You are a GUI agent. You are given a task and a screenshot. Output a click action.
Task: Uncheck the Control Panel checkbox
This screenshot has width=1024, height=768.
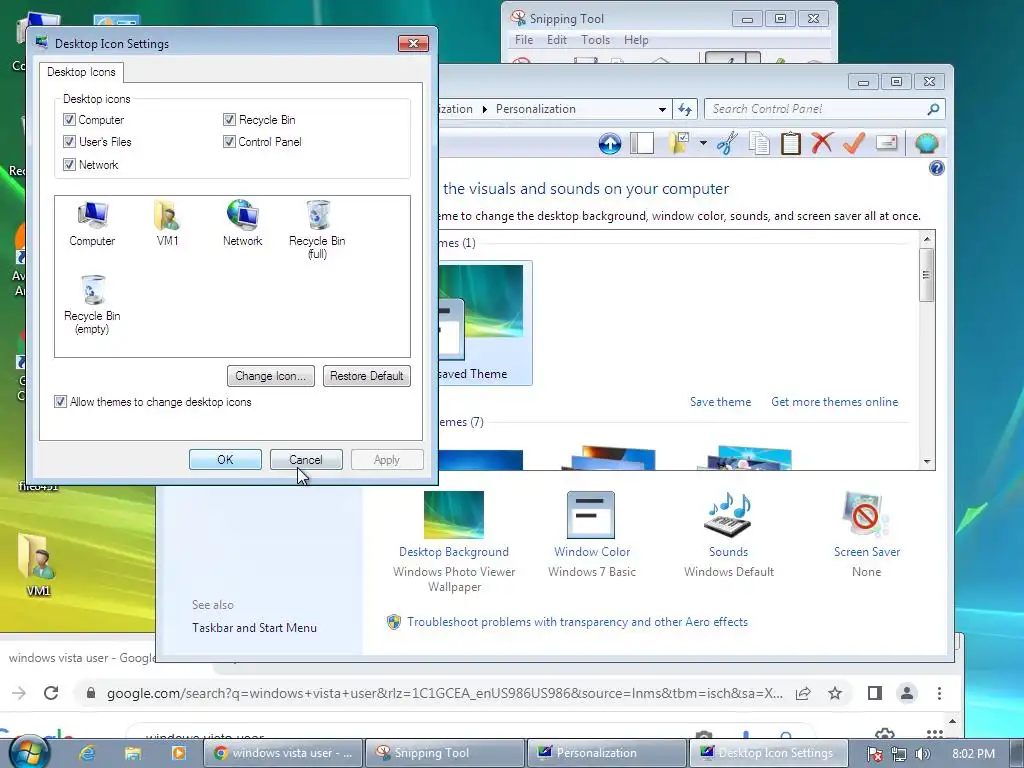(229, 142)
